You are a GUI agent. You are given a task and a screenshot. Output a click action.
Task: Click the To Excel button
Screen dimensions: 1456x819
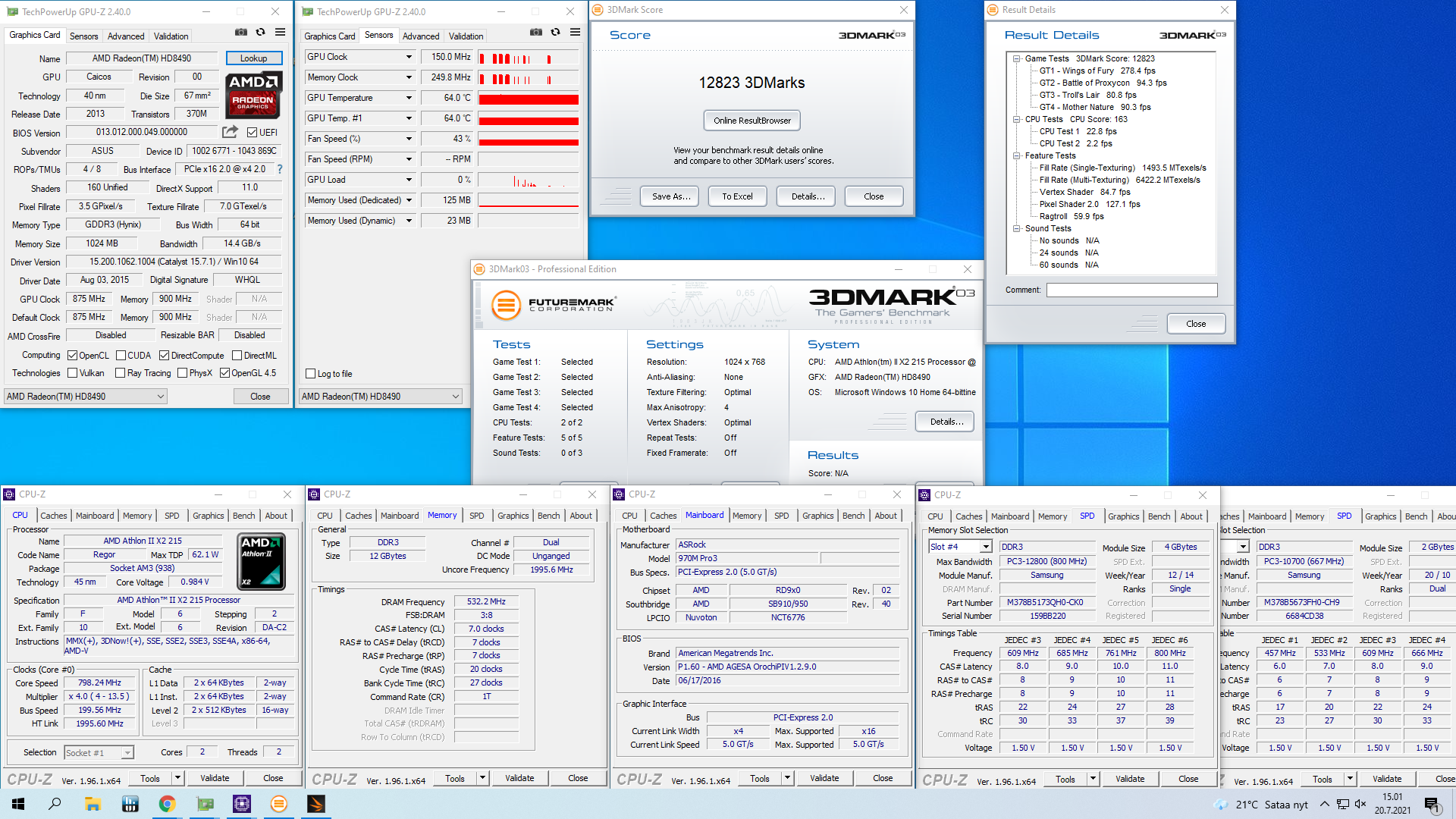point(737,196)
